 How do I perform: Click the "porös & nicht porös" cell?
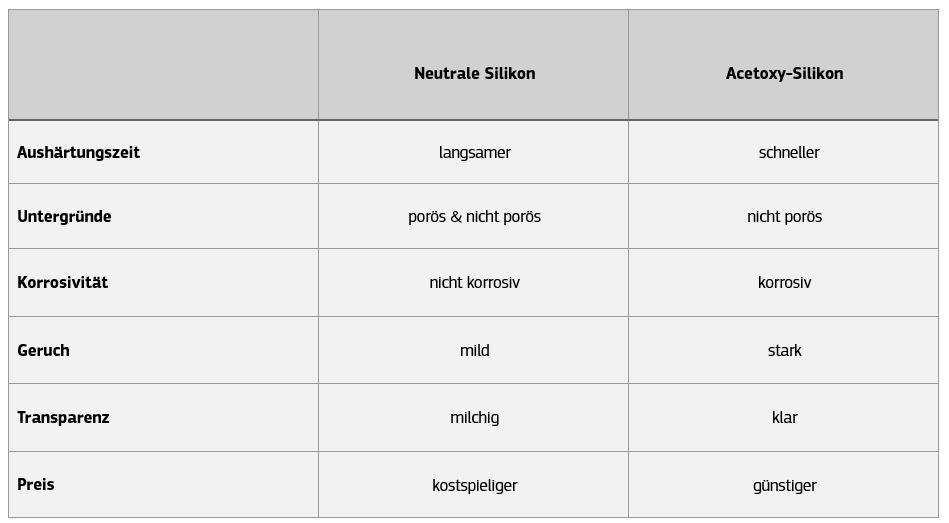(474, 217)
